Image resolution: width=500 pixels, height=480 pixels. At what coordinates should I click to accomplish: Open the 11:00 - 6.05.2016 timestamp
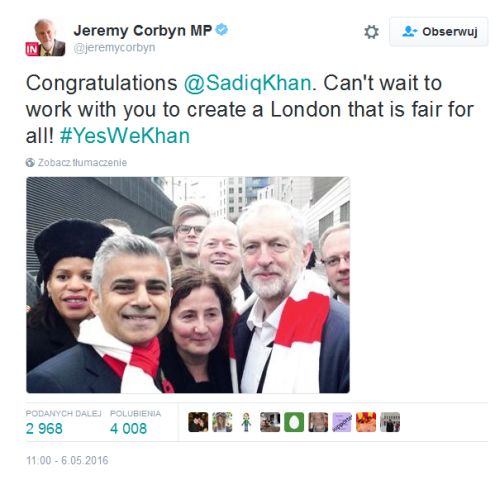67,460
